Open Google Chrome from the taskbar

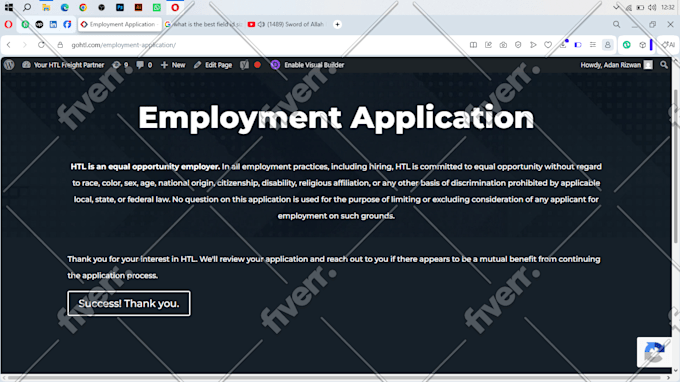(x=83, y=7)
